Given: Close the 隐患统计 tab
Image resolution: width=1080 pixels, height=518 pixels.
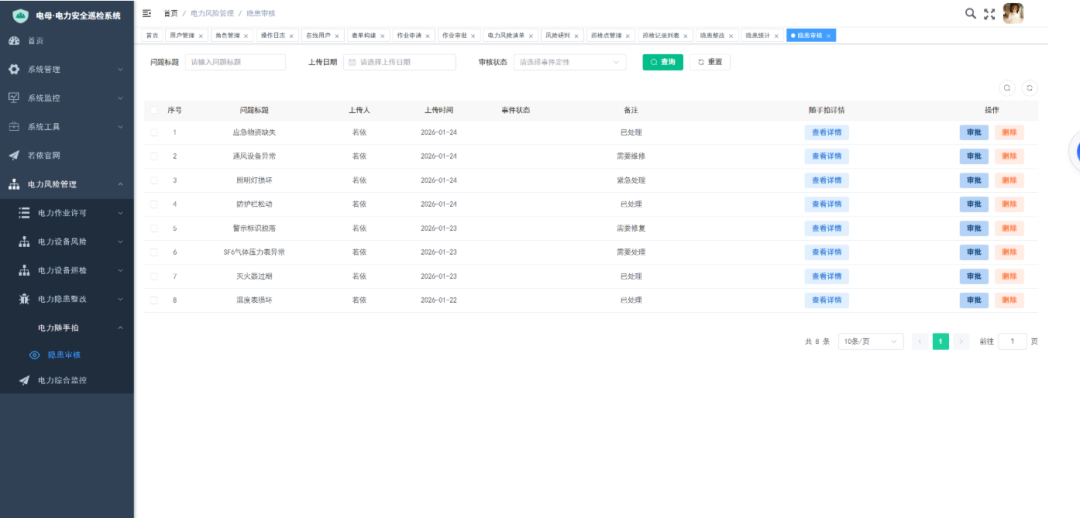Looking at the screenshot, I should pos(776,36).
